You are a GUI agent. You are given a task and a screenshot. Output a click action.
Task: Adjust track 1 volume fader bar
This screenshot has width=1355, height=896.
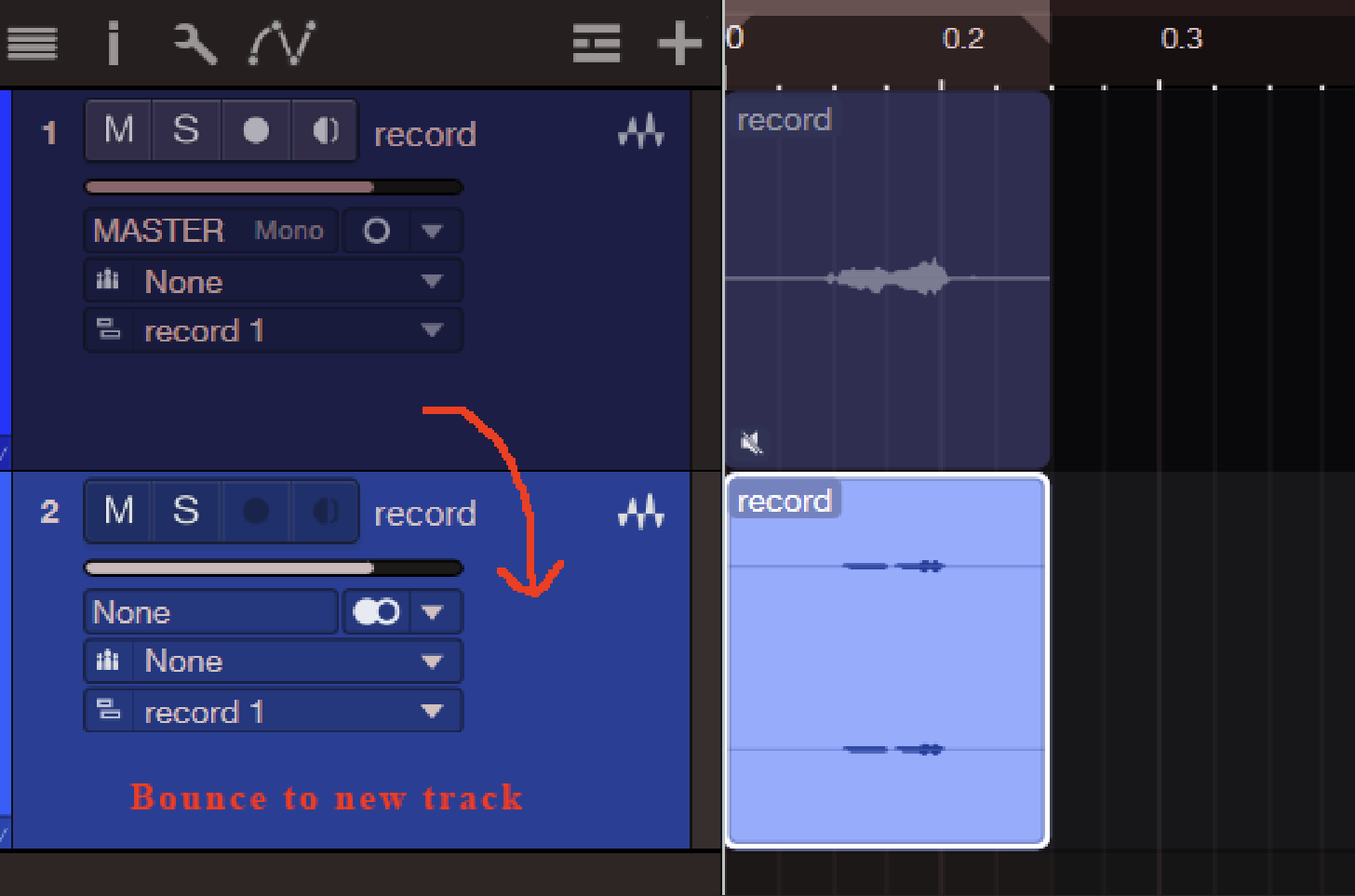274,187
